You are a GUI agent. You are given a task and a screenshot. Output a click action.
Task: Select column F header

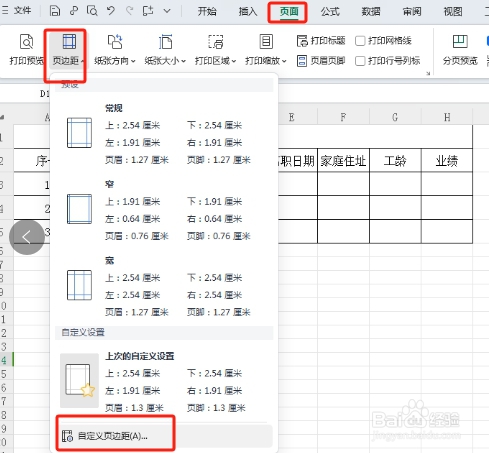pyautogui.click(x=343, y=117)
